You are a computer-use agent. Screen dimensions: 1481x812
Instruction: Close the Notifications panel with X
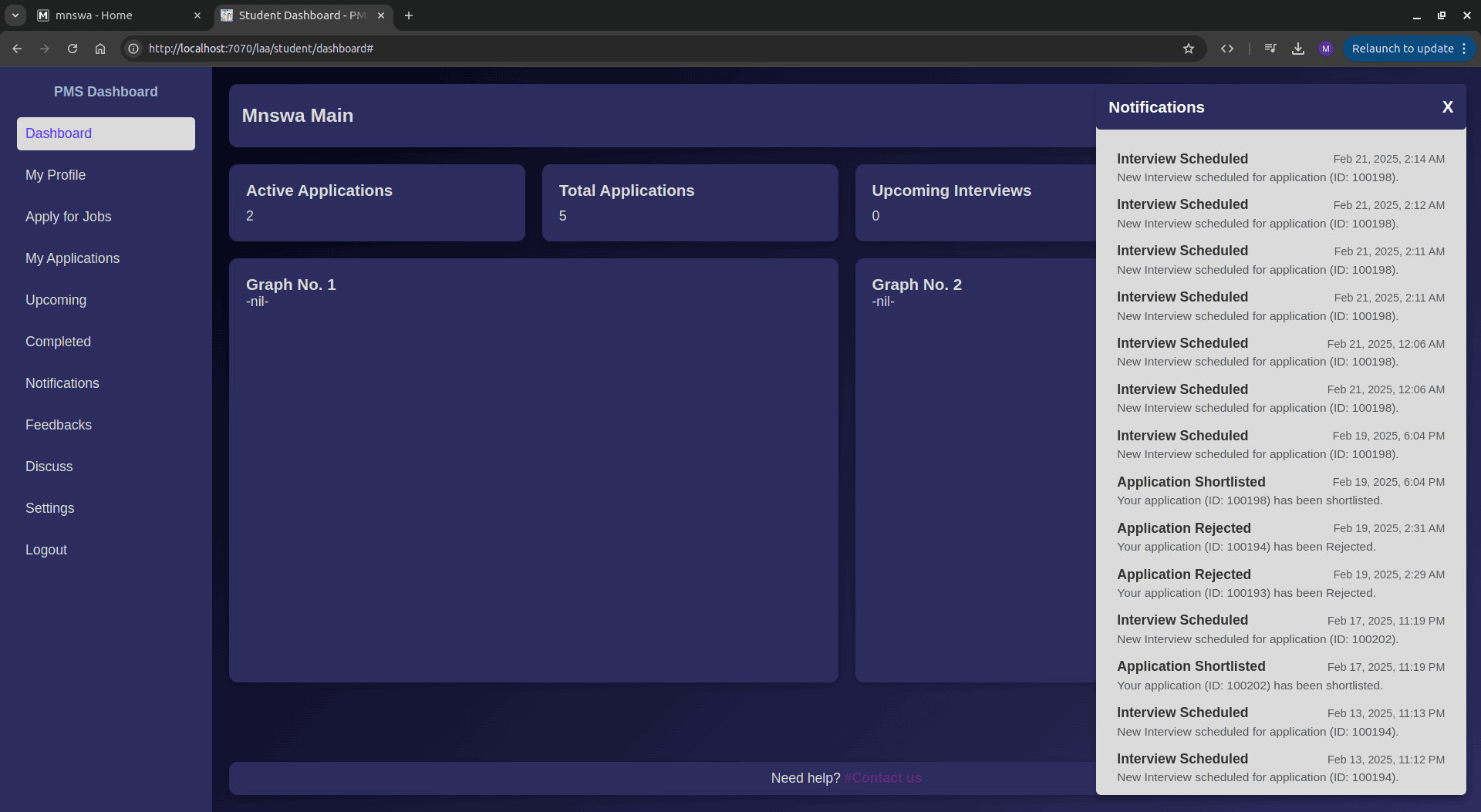coord(1447,107)
